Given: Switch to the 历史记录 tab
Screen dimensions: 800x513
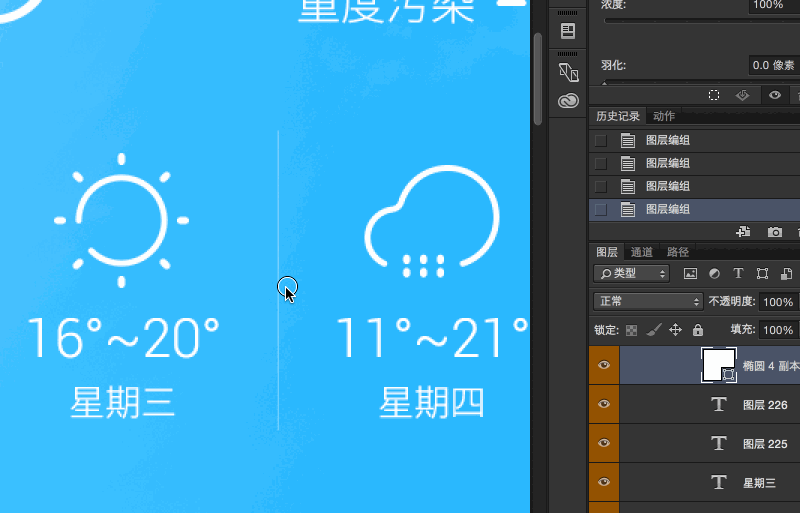Looking at the screenshot, I should tap(618, 116).
